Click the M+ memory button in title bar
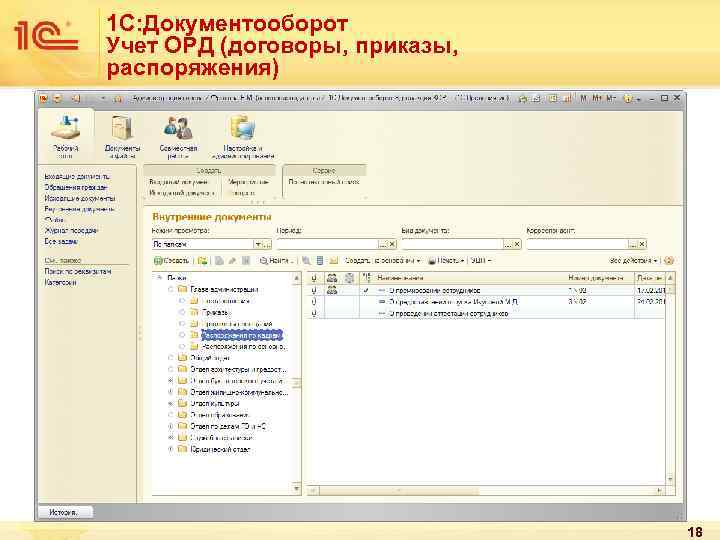Screen dimensions: 720x540 [597, 98]
